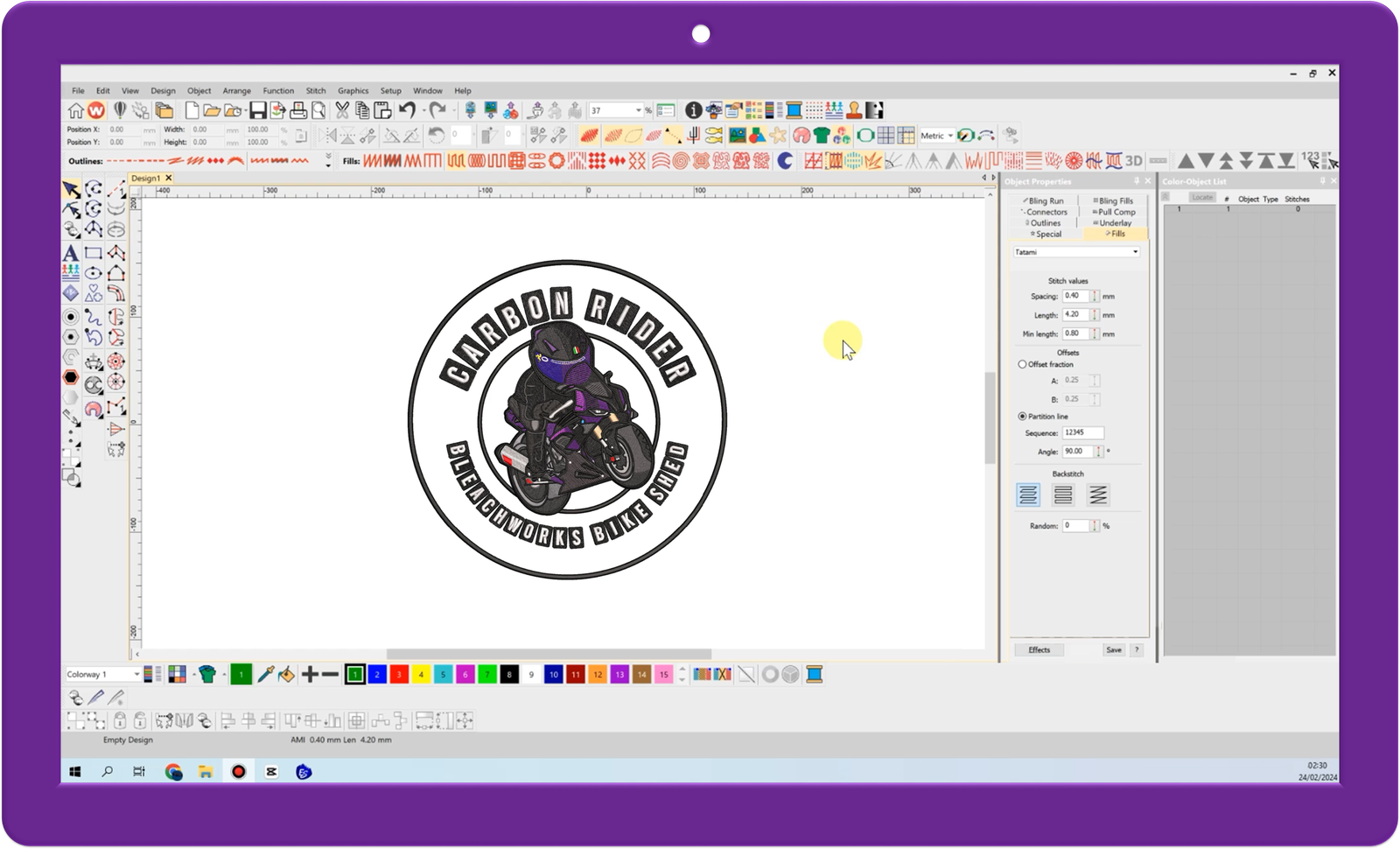Switch to the Fills properties tab

(x=1116, y=234)
